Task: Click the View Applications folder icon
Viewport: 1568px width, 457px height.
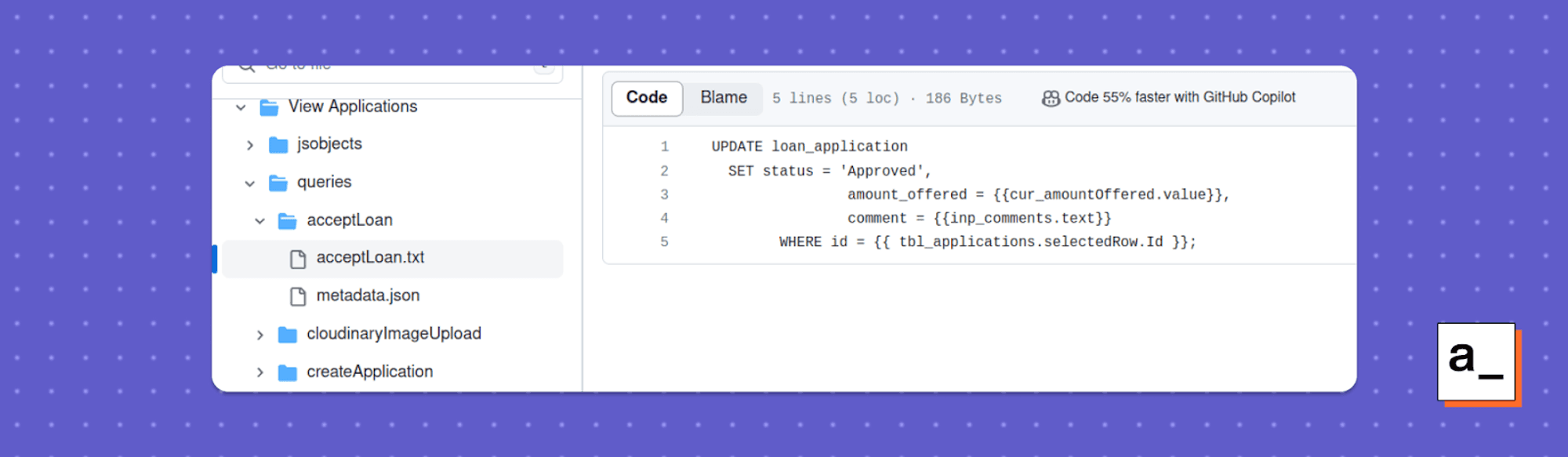Action: tap(269, 107)
